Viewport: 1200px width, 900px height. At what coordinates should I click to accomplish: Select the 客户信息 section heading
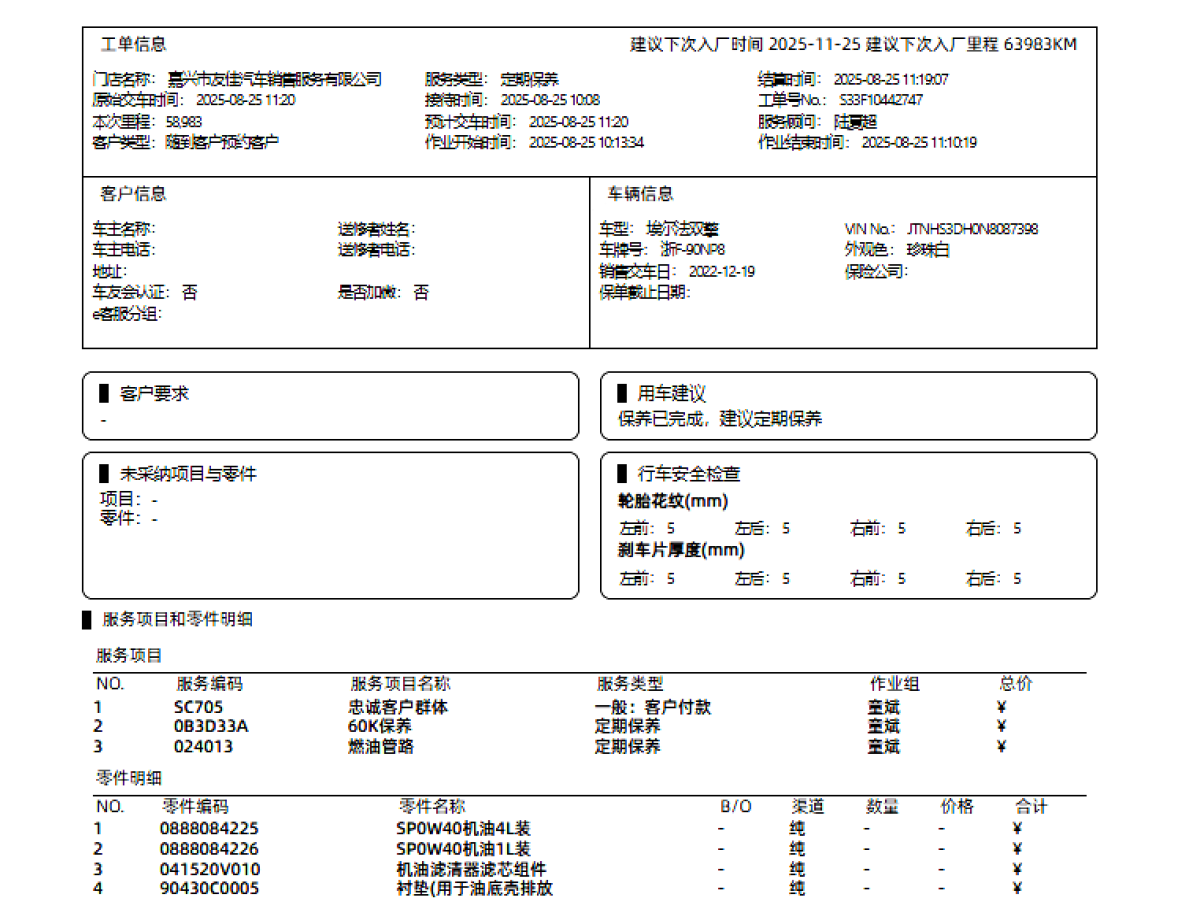[134, 194]
